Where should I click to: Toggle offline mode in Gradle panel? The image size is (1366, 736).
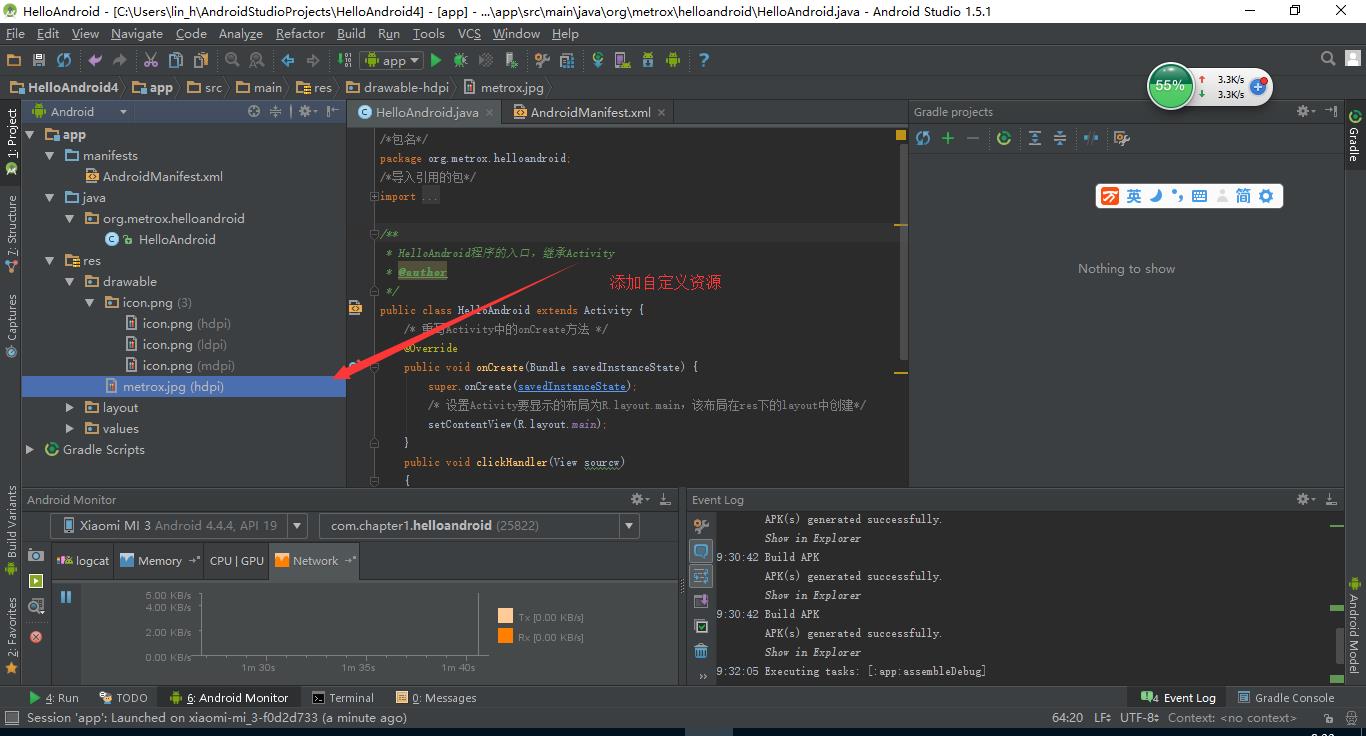[x=1091, y=138]
